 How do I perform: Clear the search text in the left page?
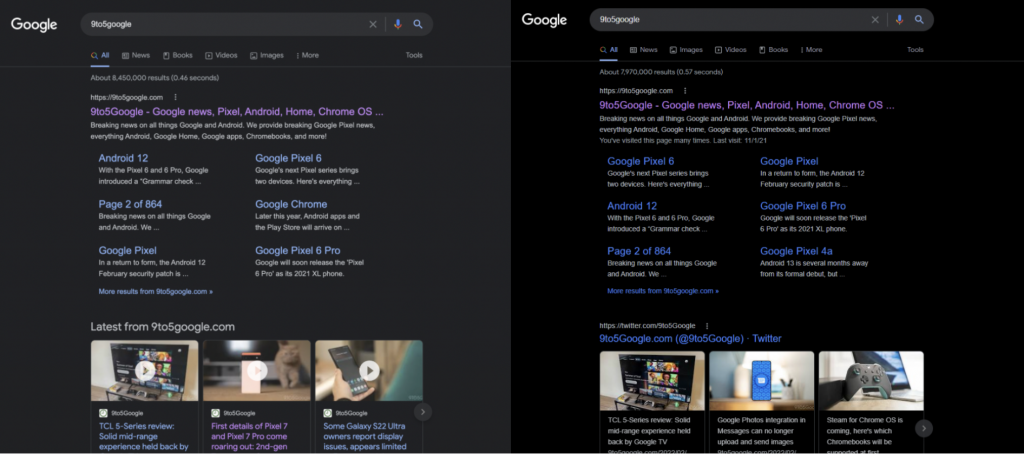point(373,24)
